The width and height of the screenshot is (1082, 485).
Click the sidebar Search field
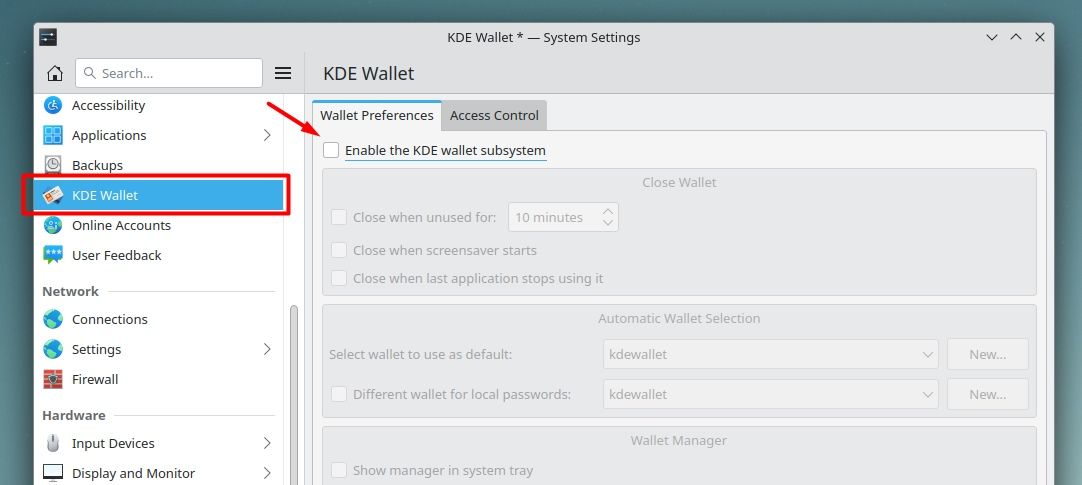168,73
